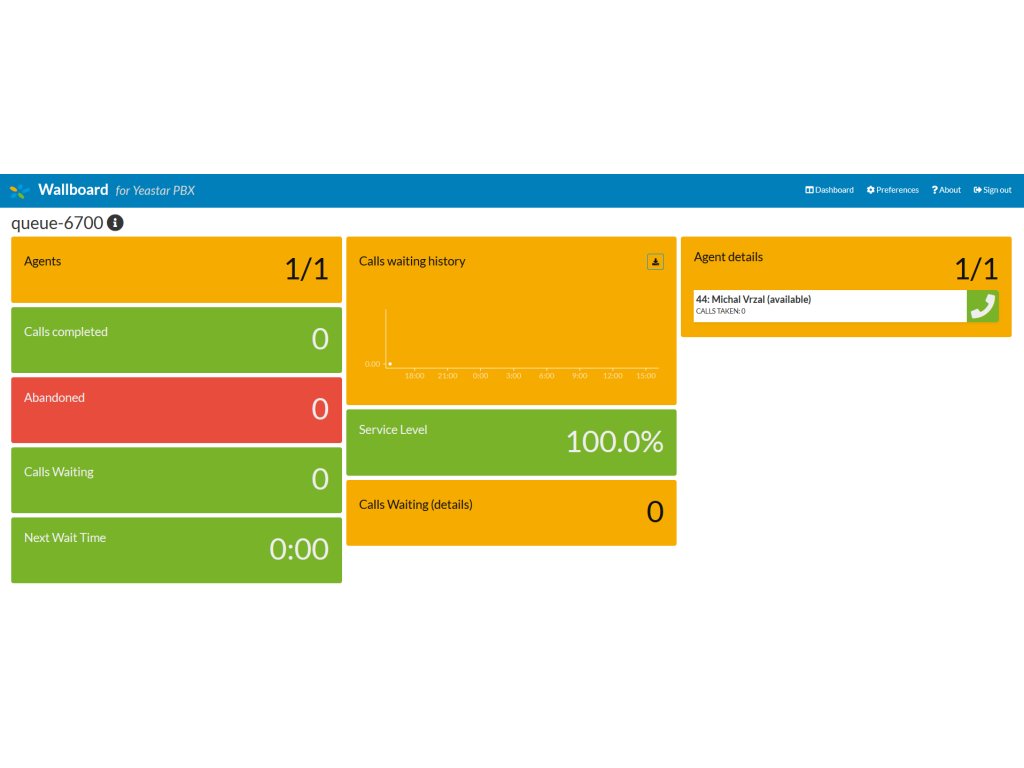Click the Wallboard logo icon
The width and height of the screenshot is (1024, 768).
pyautogui.click(x=20, y=191)
